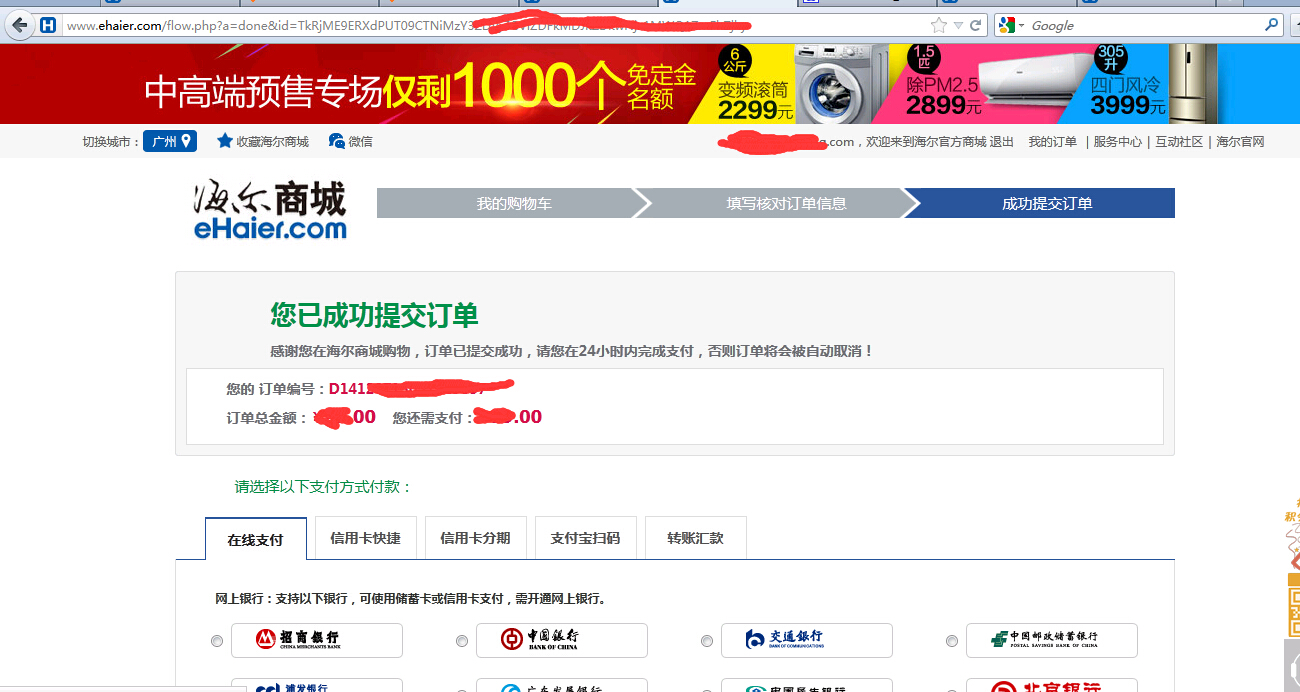Click the search magnifier icon
The width and height of the screenshot is (1300, 692).
coord(1271,25)
